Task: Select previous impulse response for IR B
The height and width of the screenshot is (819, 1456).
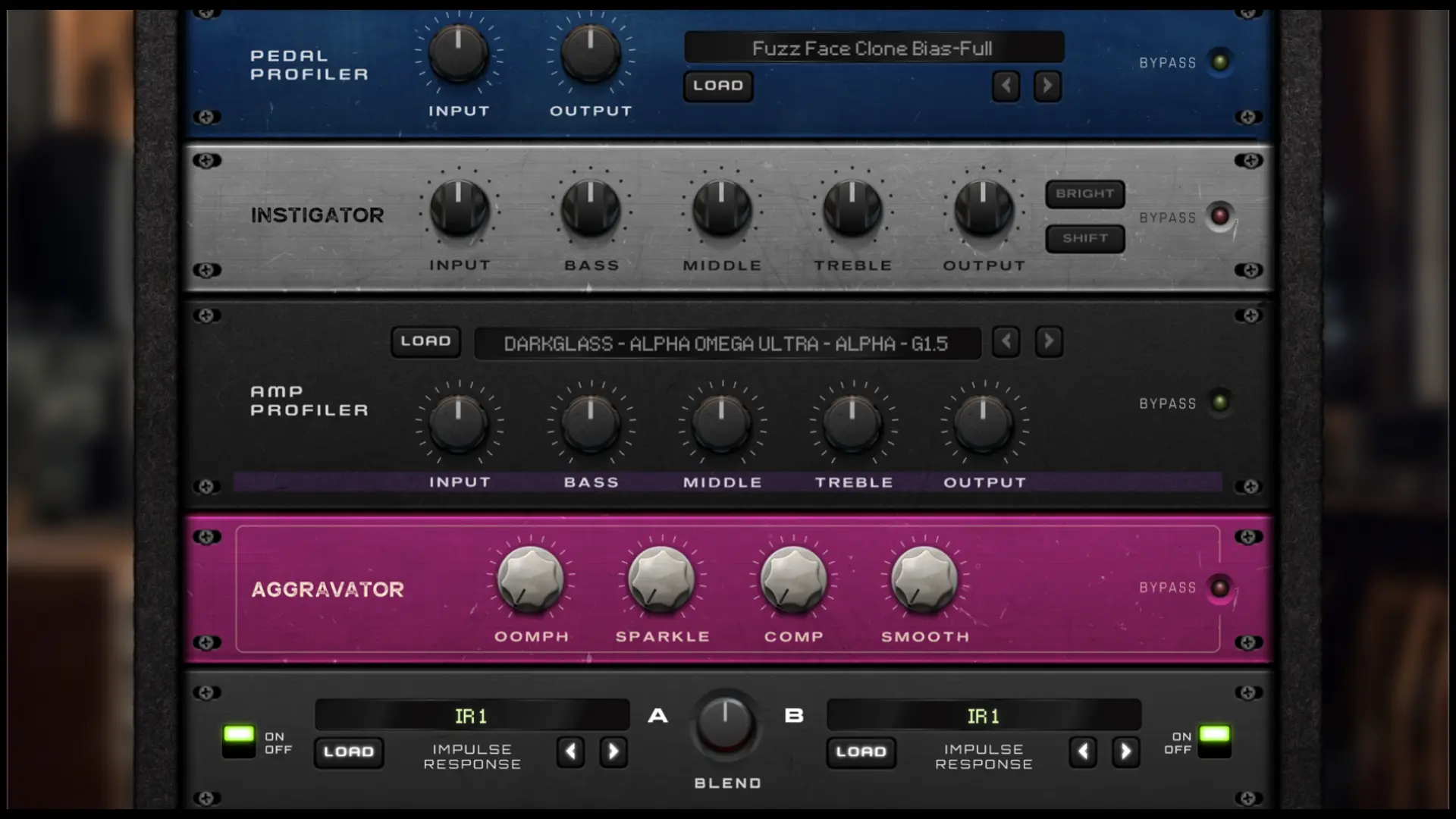Action: point(1083,752)
